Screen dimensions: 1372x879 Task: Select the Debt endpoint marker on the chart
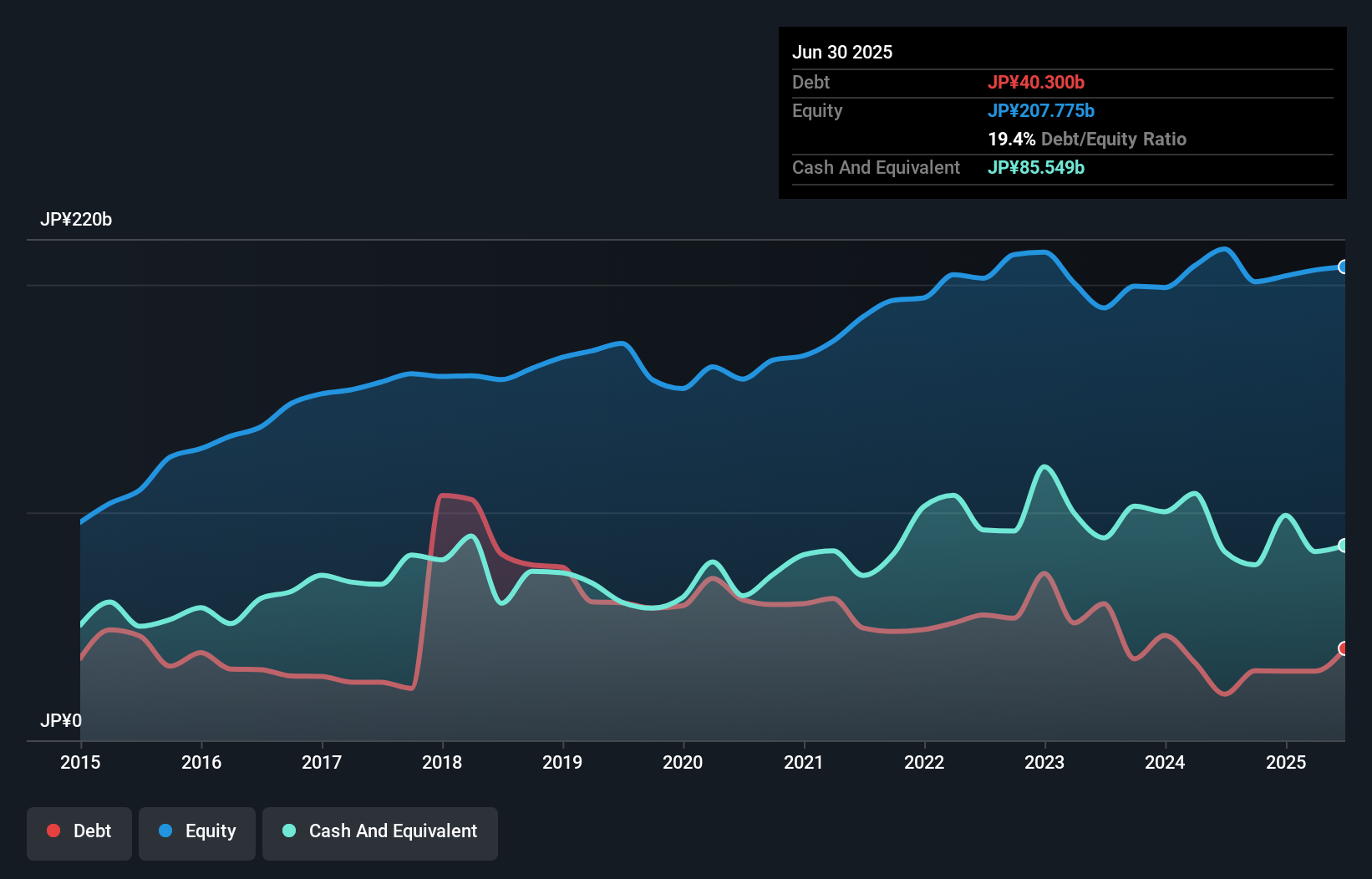[1342, 648]
